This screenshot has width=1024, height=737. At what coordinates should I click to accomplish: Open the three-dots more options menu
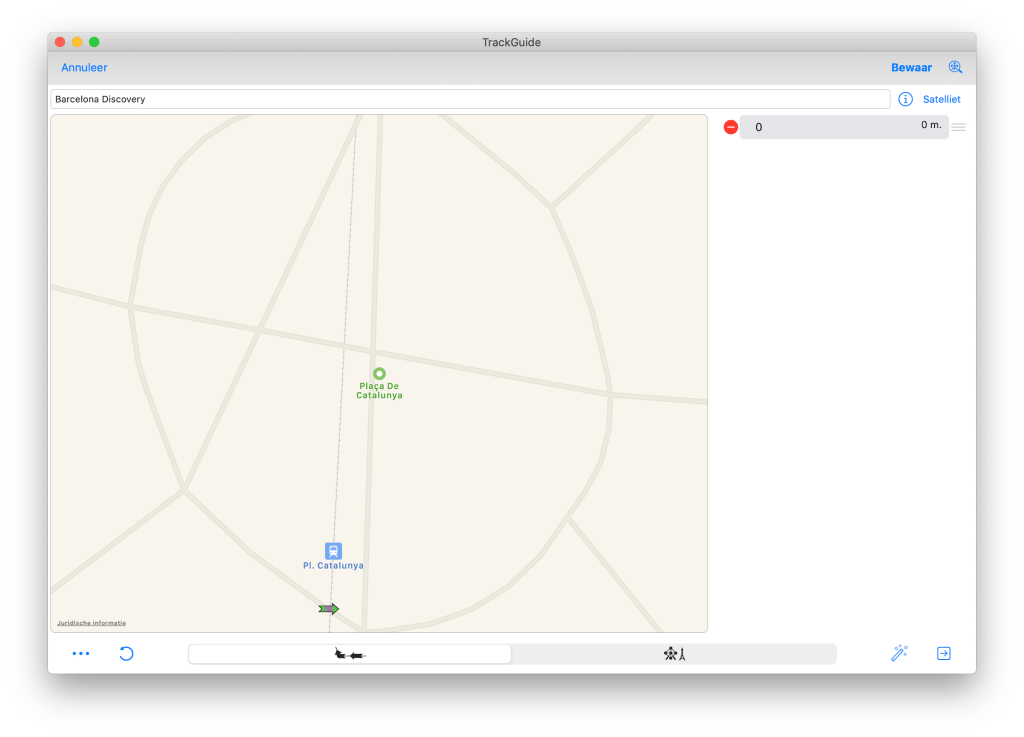point(81,654)
